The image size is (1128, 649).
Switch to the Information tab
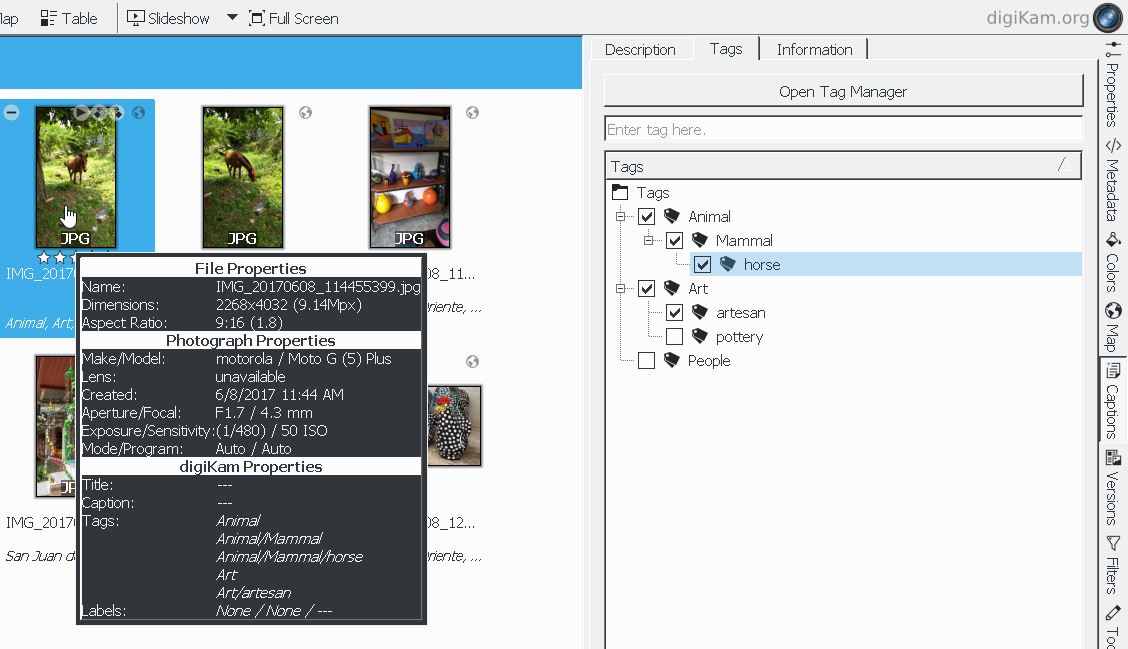(814, 50)
